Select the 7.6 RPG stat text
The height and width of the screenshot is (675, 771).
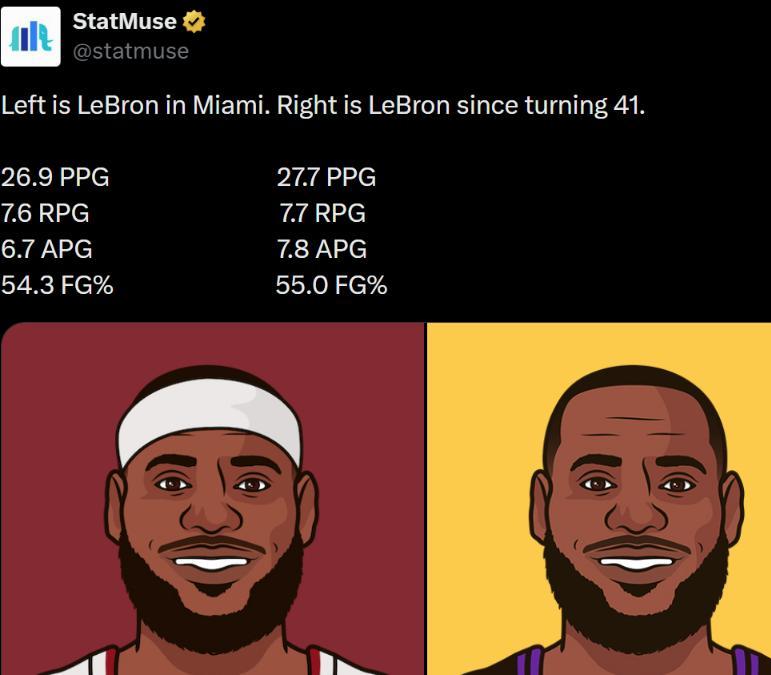[45, 213]
